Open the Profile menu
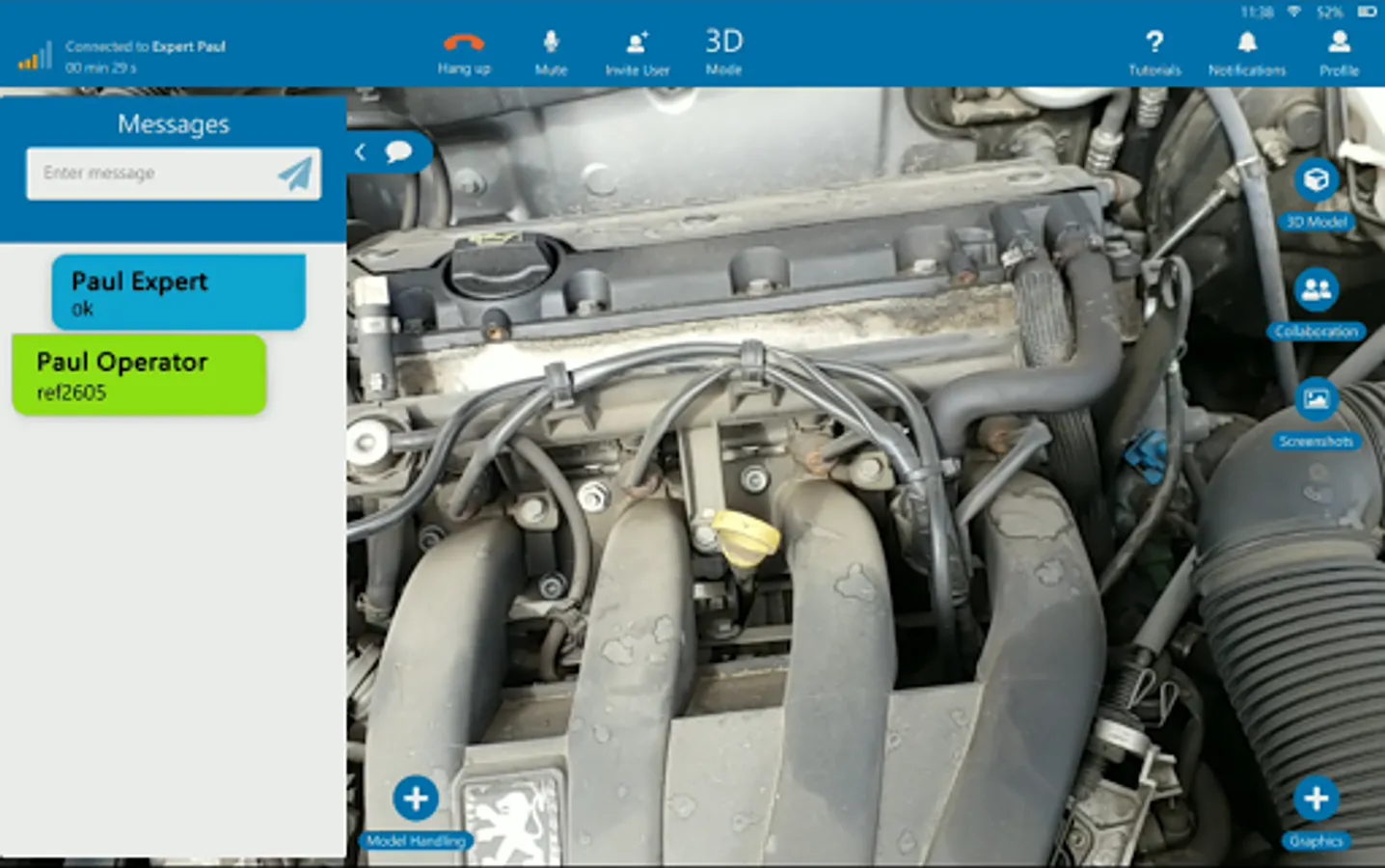Viewport: 1385px width, 868px height. point(1339,53)
